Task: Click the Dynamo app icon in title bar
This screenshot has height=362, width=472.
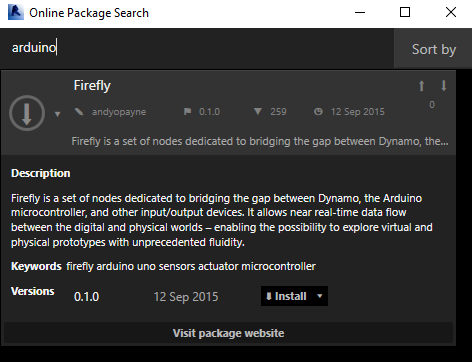Action: 16,13
